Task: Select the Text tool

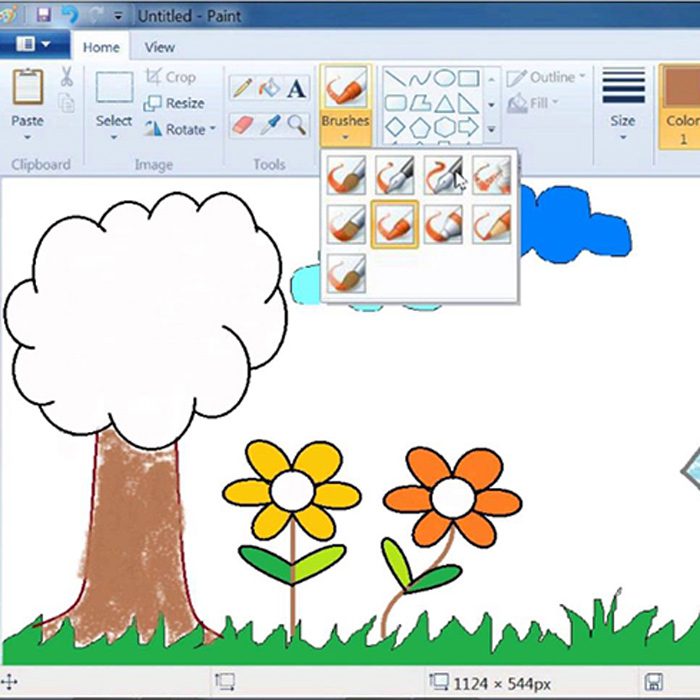Action: (x=296, y=88)
